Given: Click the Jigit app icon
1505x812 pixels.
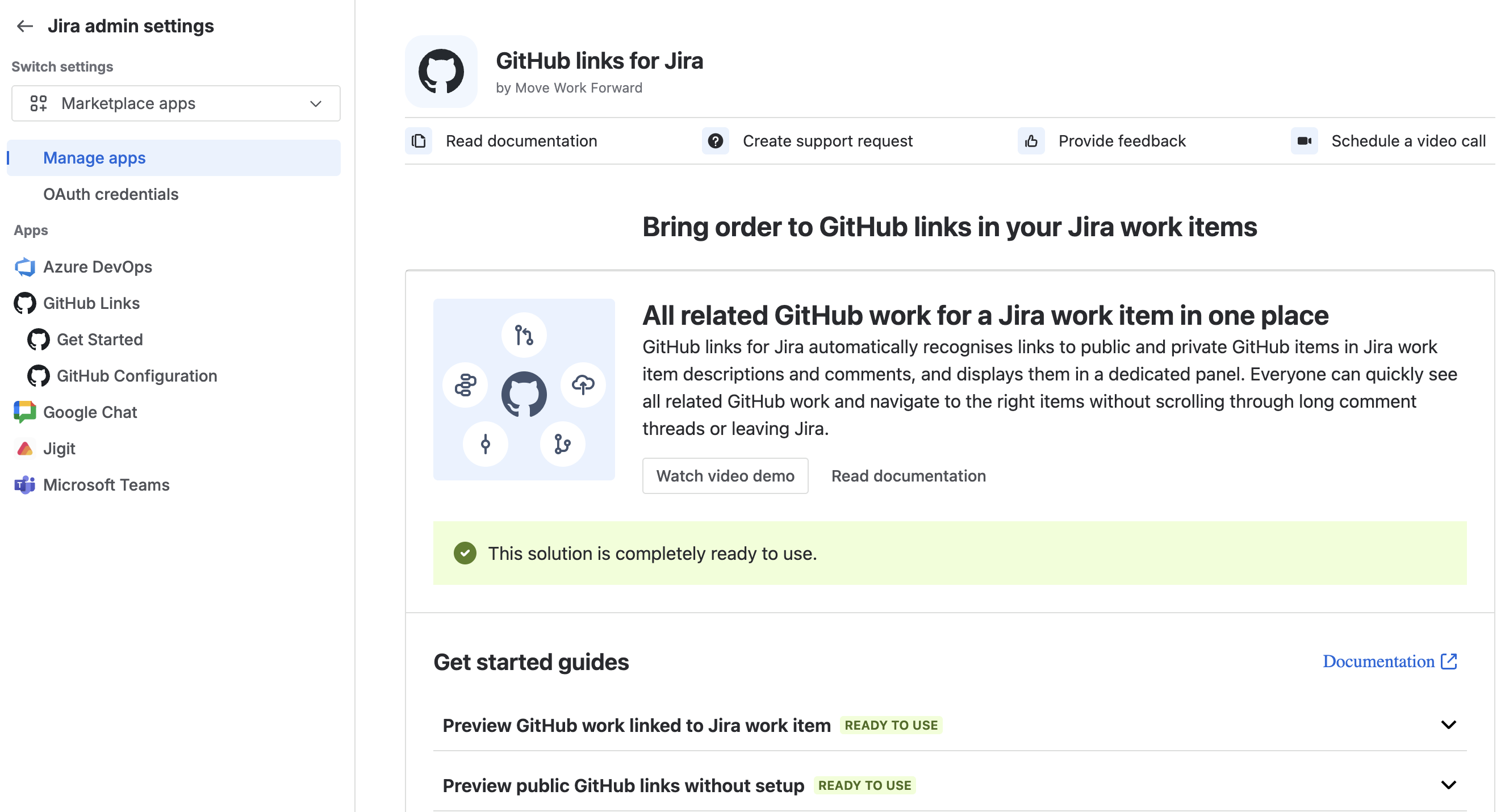Looking at the screenshot, I should pos(24,449).
